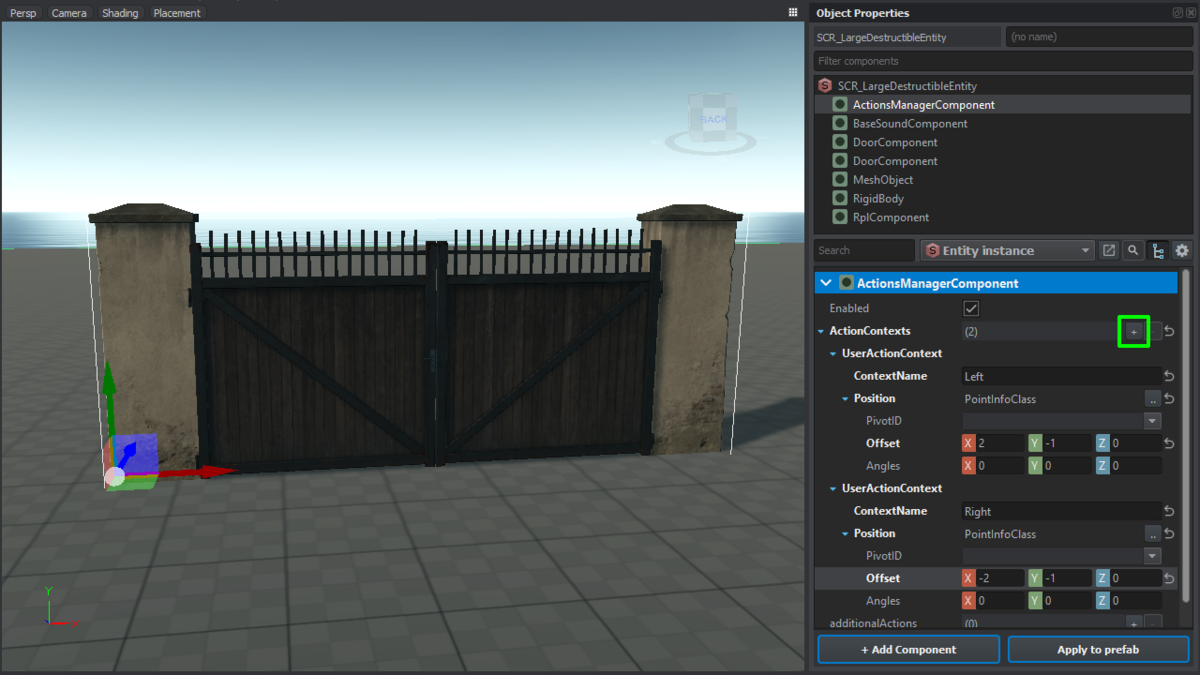Click the gear settings icon in properties toolbar
The height and width of the screenshot is (675, 1200).
click(x=1181, y=250)
